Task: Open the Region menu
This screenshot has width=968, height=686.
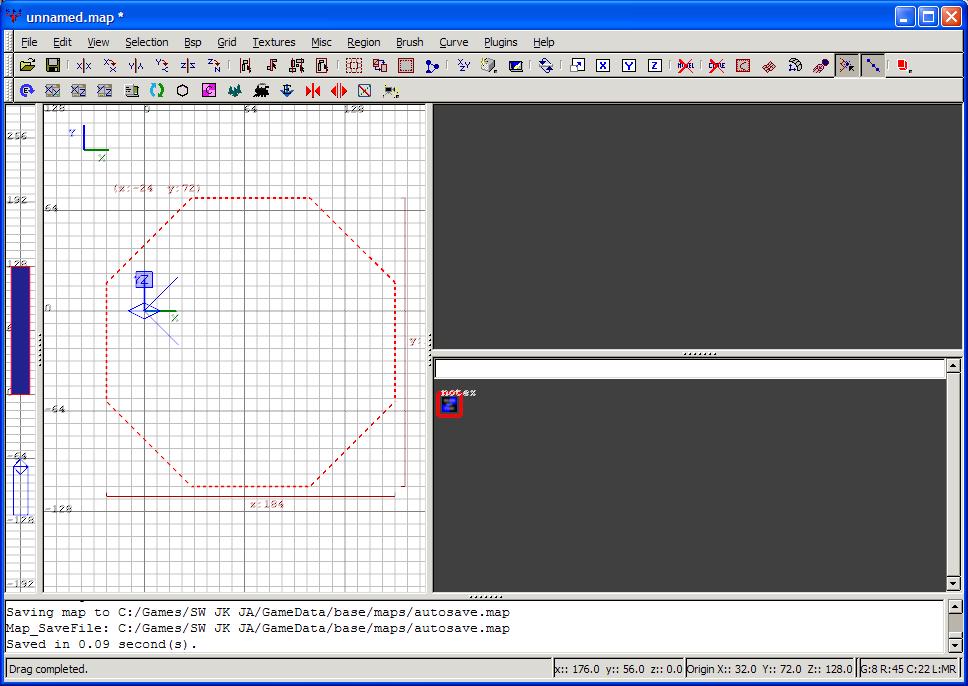Action: coord(363,42)
